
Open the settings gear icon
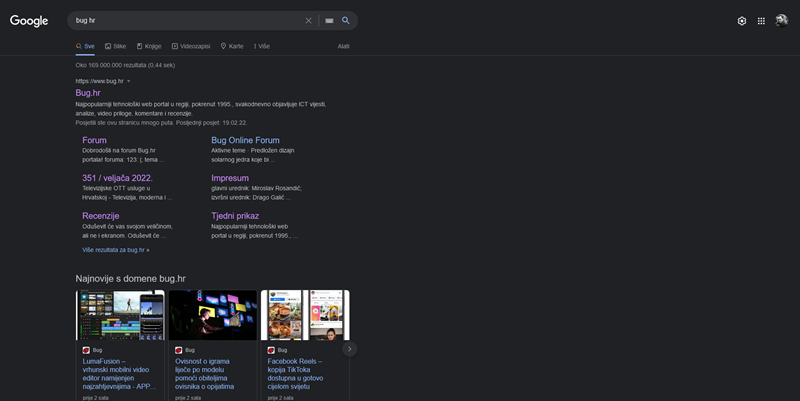742,21
